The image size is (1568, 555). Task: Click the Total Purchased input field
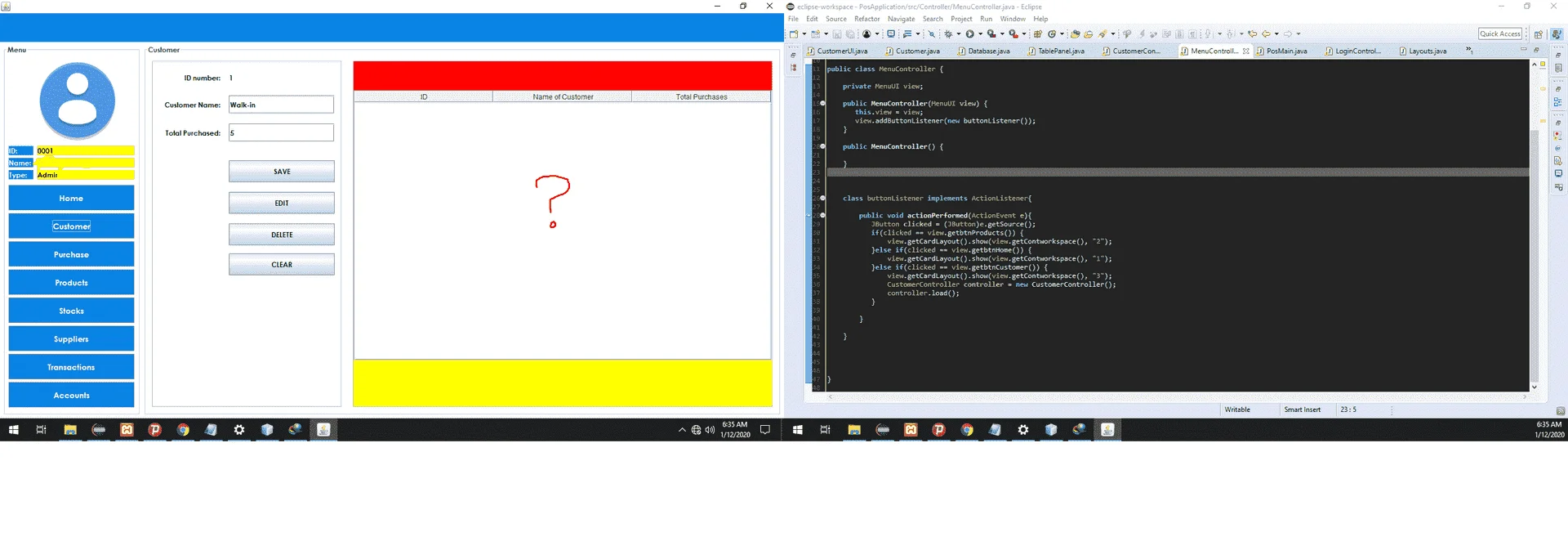[x=281, y=132]
